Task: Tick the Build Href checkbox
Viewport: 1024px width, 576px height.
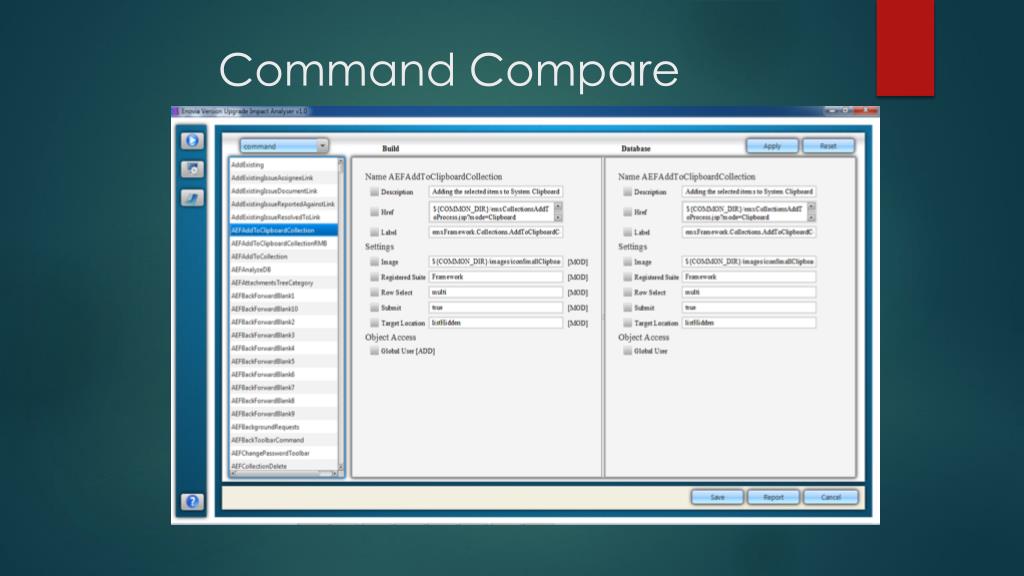Action: 374,212
